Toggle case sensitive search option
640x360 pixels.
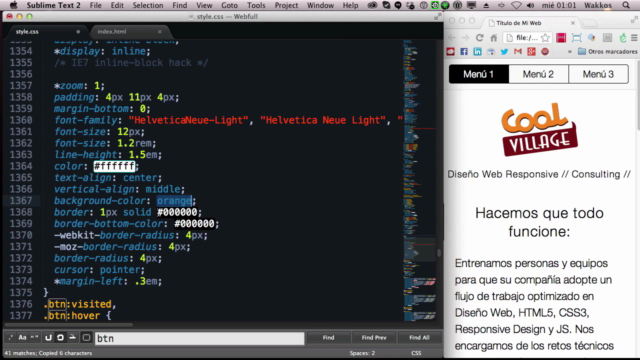tap(22, 338)
